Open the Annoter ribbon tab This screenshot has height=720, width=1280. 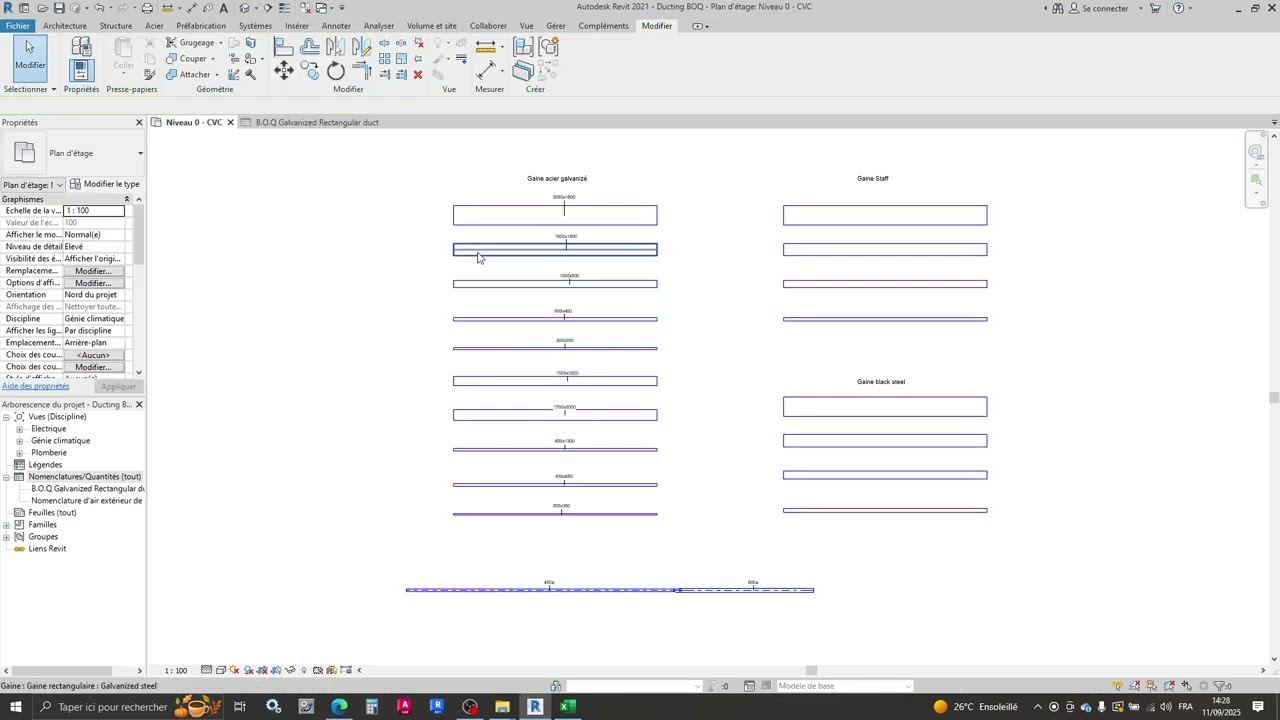click(336, 26)
